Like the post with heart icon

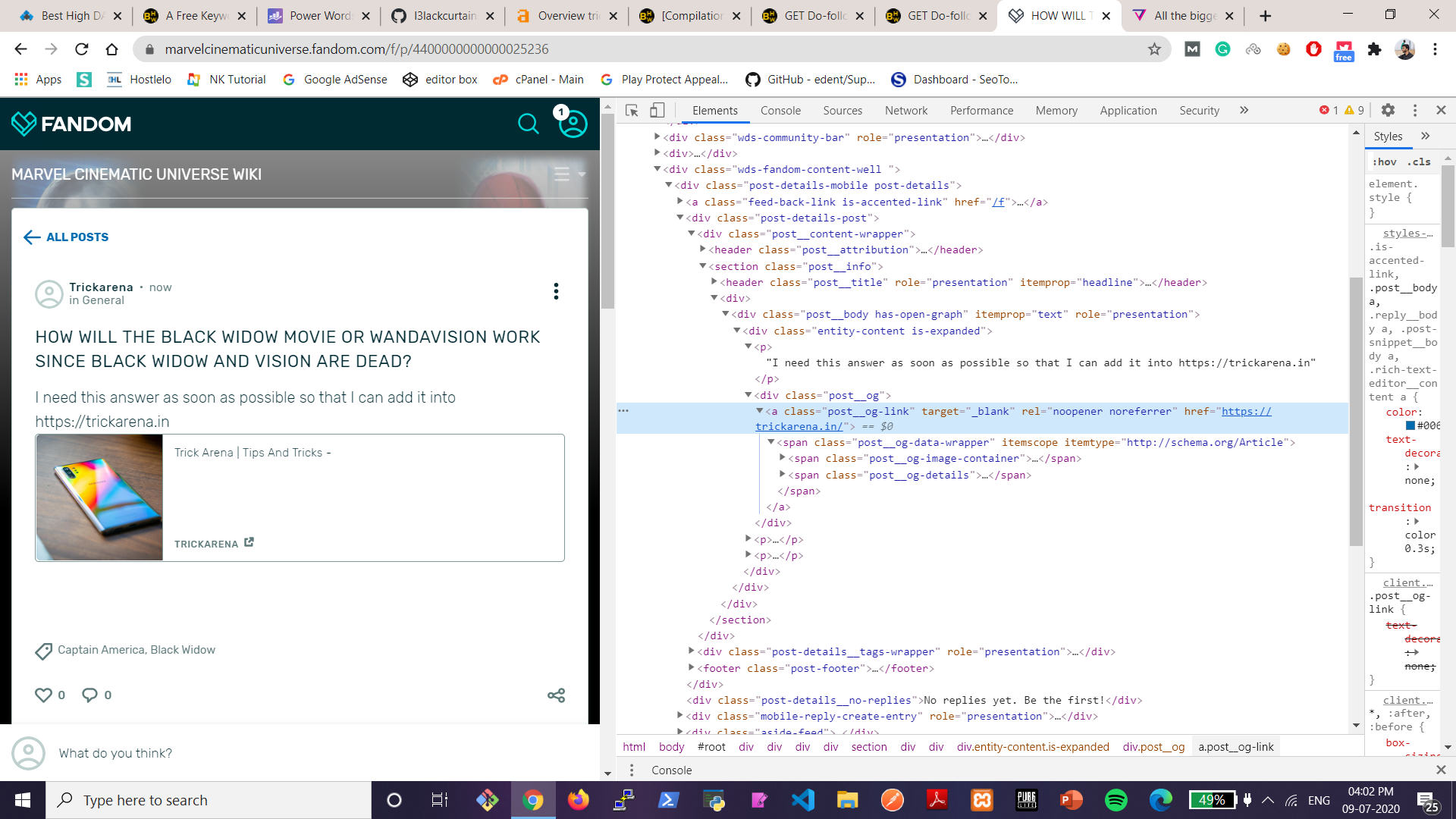tap(44, 695)
